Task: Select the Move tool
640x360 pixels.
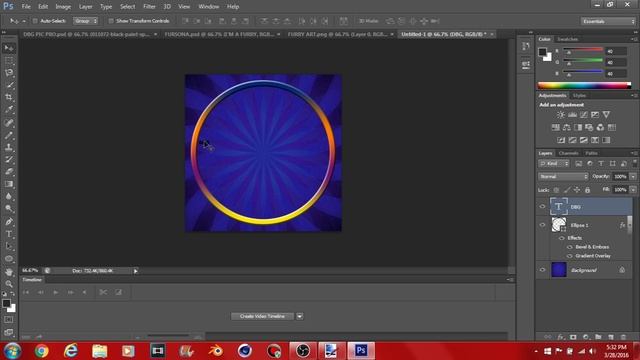Action: [x=9, y=48]
